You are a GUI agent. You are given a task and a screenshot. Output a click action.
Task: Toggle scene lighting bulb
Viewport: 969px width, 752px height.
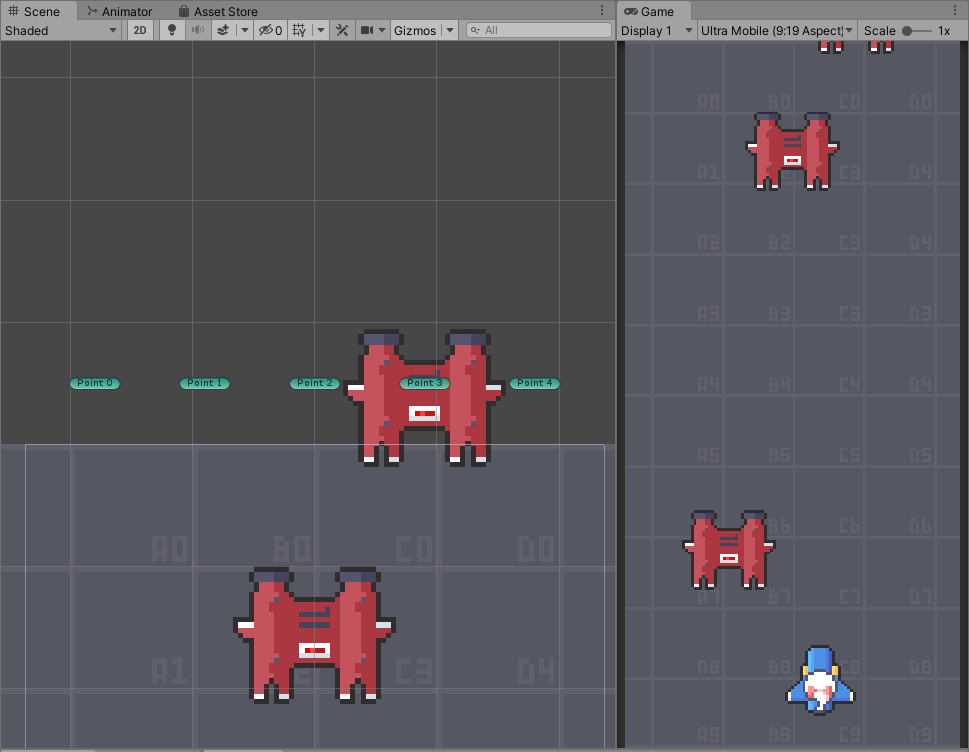pos(172,30)
